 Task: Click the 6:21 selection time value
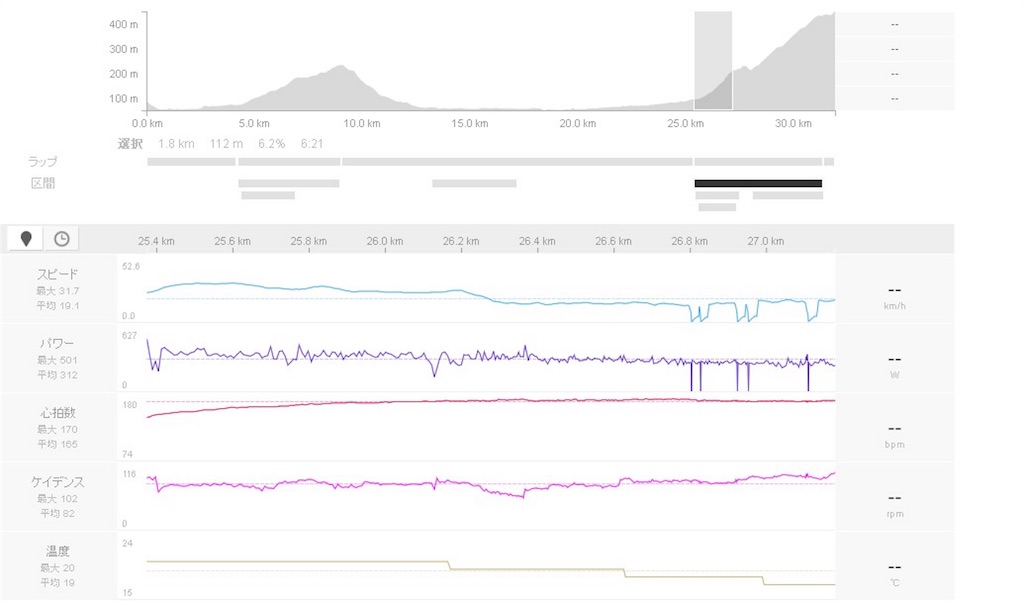point(312,144)
